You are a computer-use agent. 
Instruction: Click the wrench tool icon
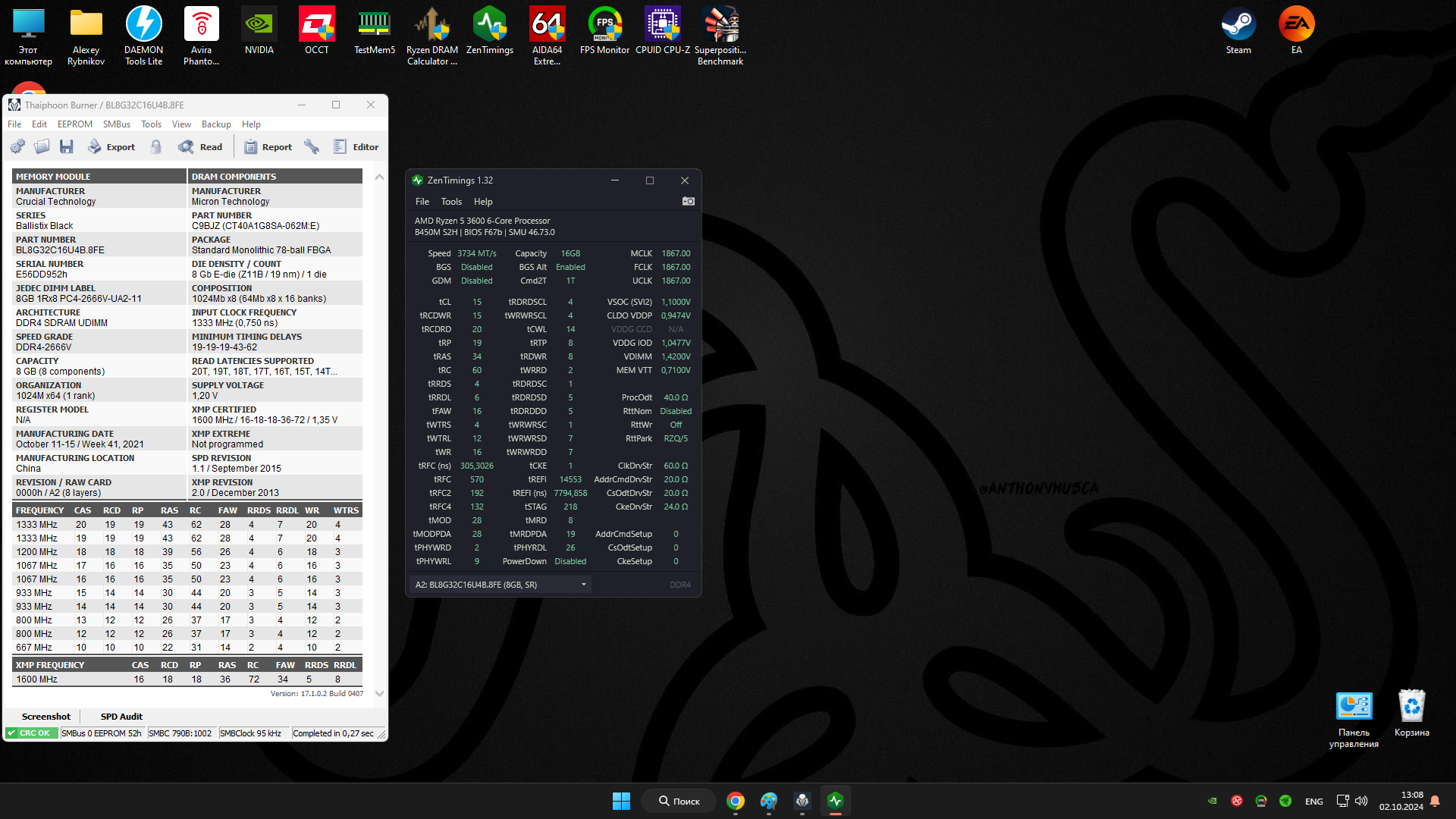(x=312, y=147)
